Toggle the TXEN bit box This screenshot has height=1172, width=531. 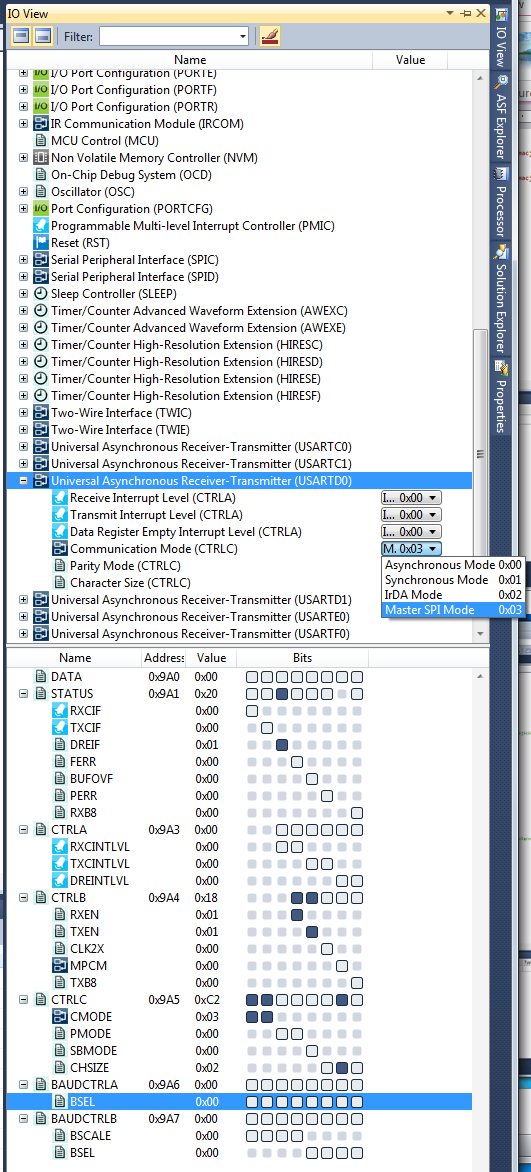(x=312, y=932)
